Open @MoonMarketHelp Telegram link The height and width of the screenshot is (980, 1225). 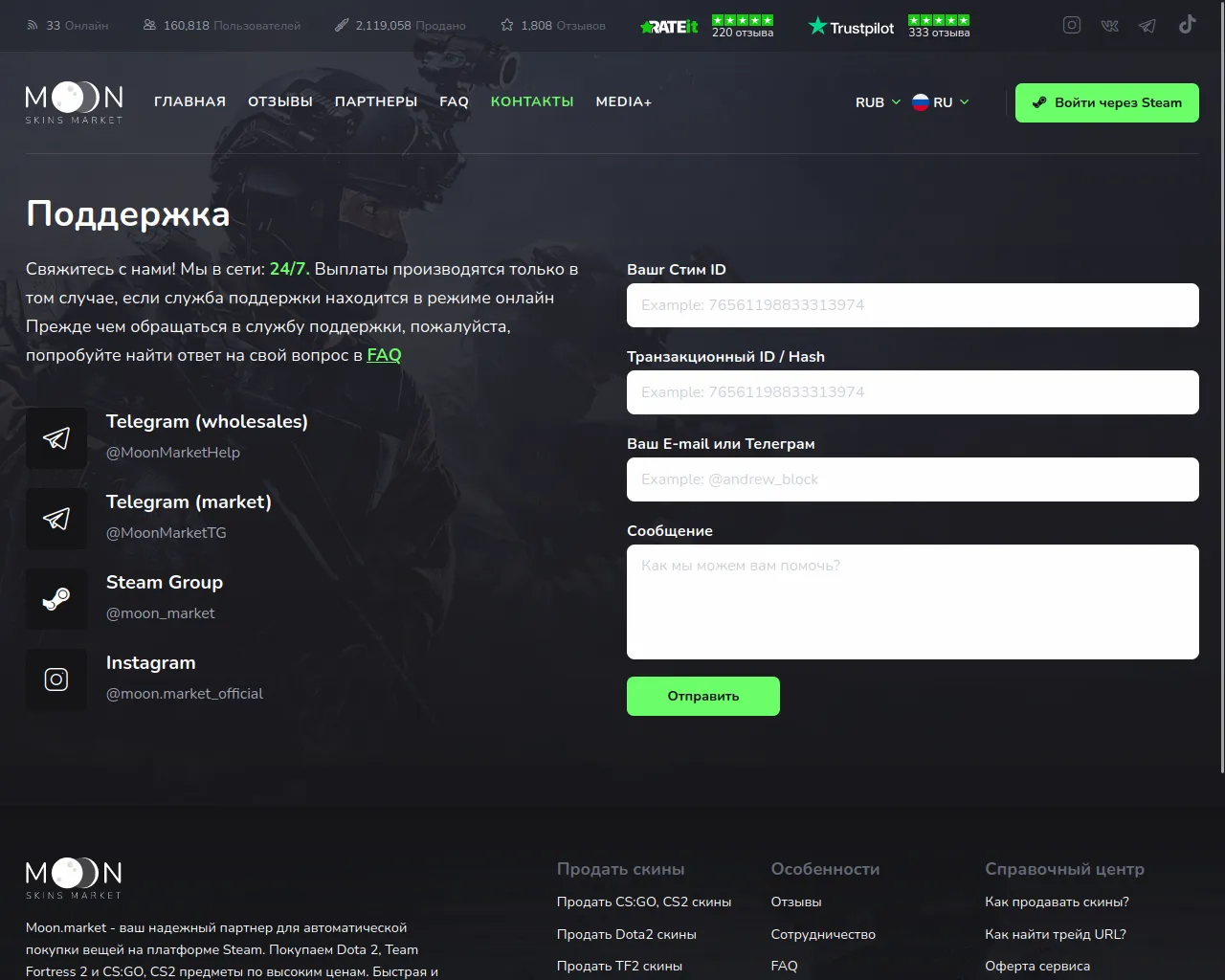pyautogui.click(x=173, y=453)
